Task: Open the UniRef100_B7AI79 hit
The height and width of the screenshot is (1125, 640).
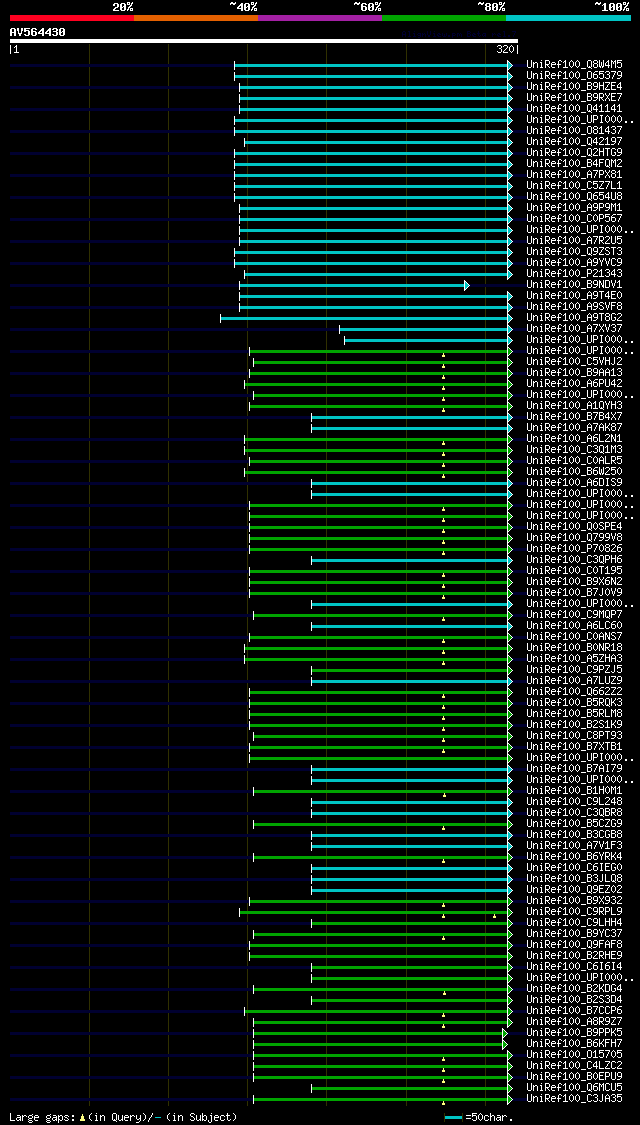Action: point(574,768)
